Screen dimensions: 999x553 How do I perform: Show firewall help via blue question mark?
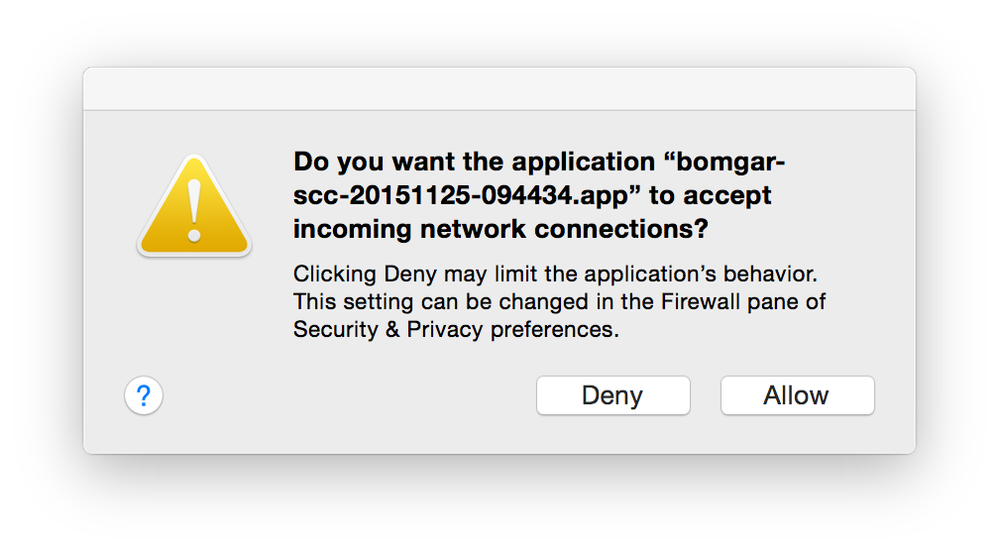coord(143,396)
